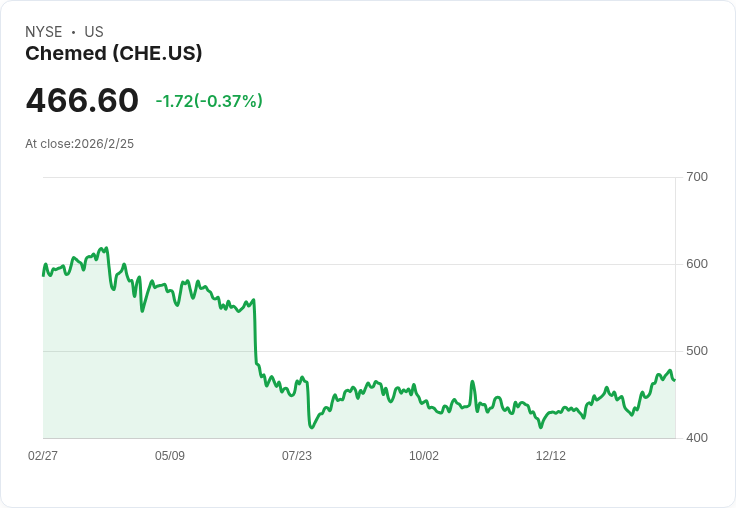Click the 400 price axis label
736x508 pixels.
[x=697, y=438]
